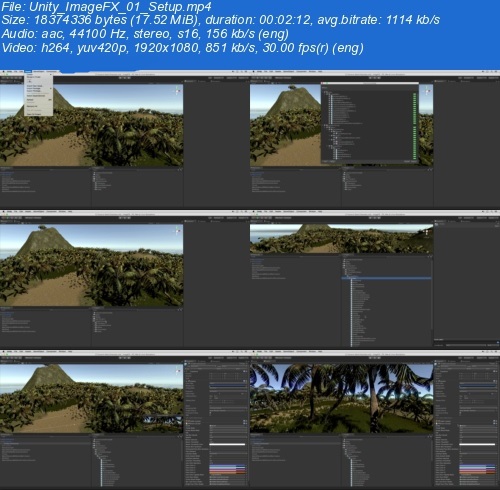Image resolution: width=500 pixels, height=490 pixels.
Task: Open the thumbnail with the long expanded project list
Action: pyautogui.click(x=375, y=279)
